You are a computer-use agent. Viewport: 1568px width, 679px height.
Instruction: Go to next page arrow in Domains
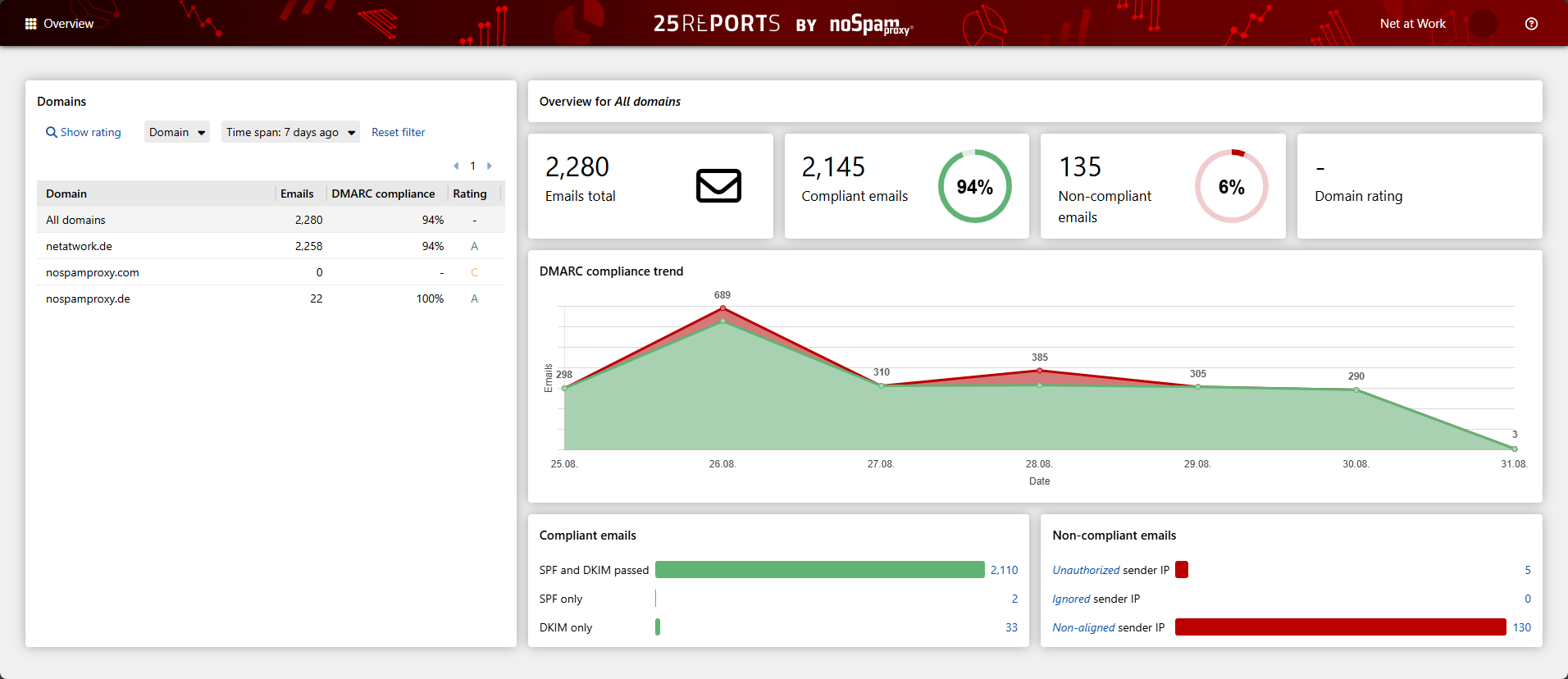pyautogui.click(x=490, y=166)
